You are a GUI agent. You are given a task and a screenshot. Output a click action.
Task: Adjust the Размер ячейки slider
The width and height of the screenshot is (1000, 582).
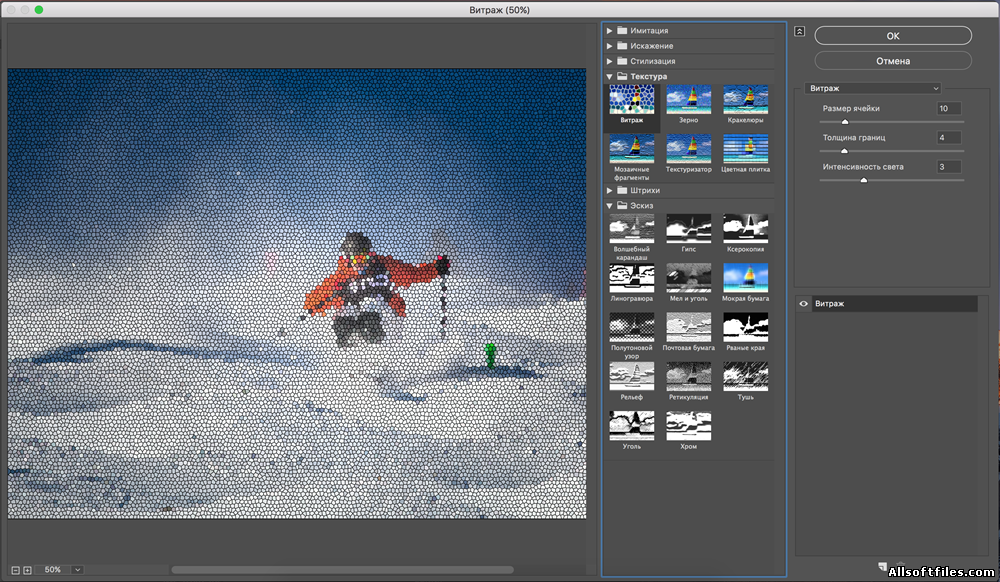[845, 122]
